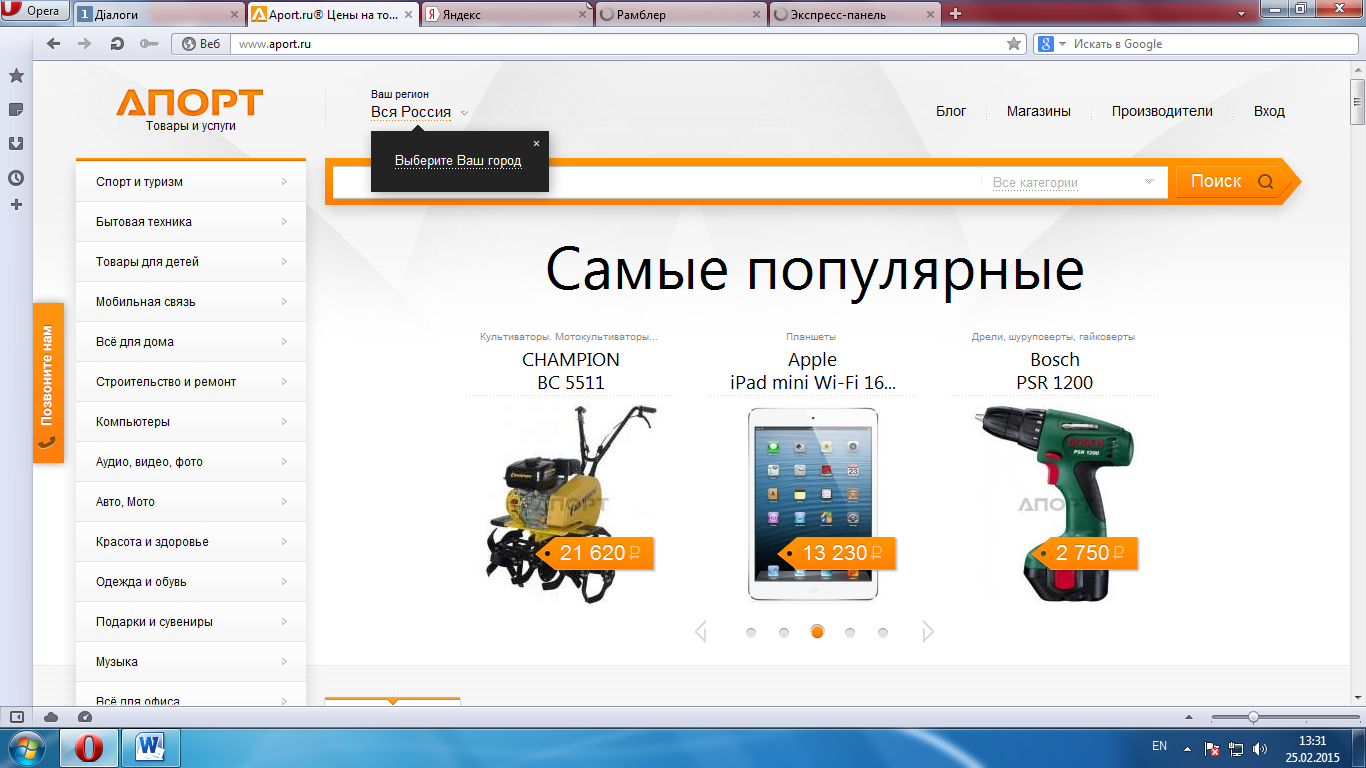
Task: Open the Все категории dropdown
Action: pos(1073,182)
